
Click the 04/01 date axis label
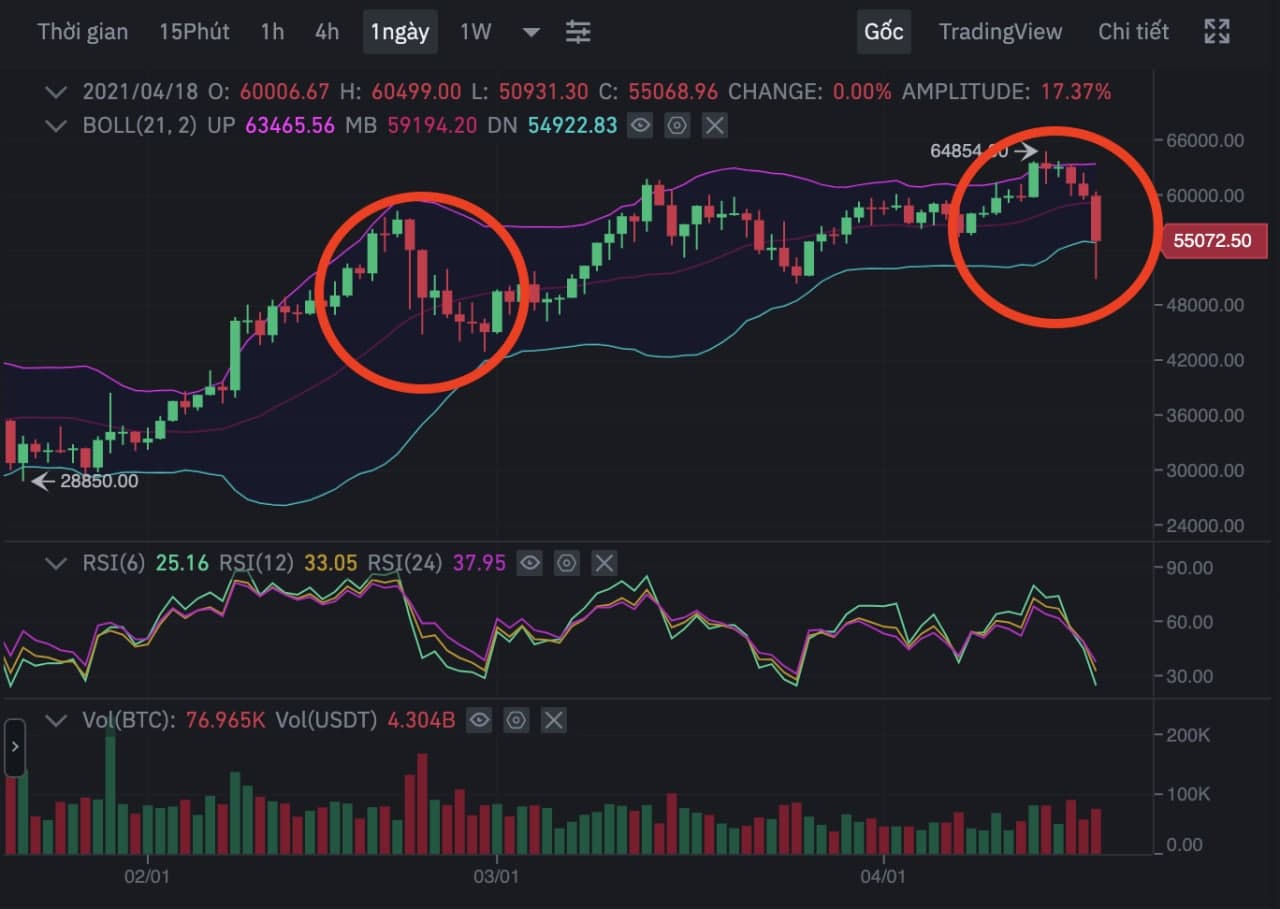pos(884,877)
